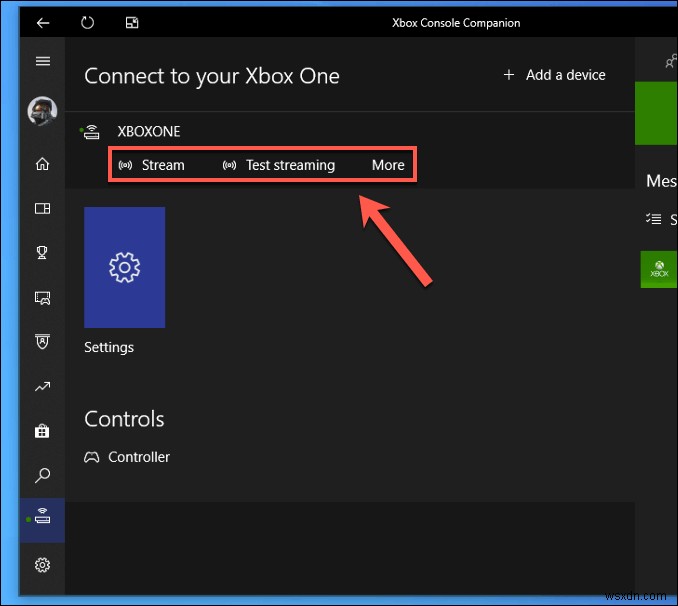Open My games sidebar icon
The height and width of the screenshot is (606, 678).
click(42, 208)
